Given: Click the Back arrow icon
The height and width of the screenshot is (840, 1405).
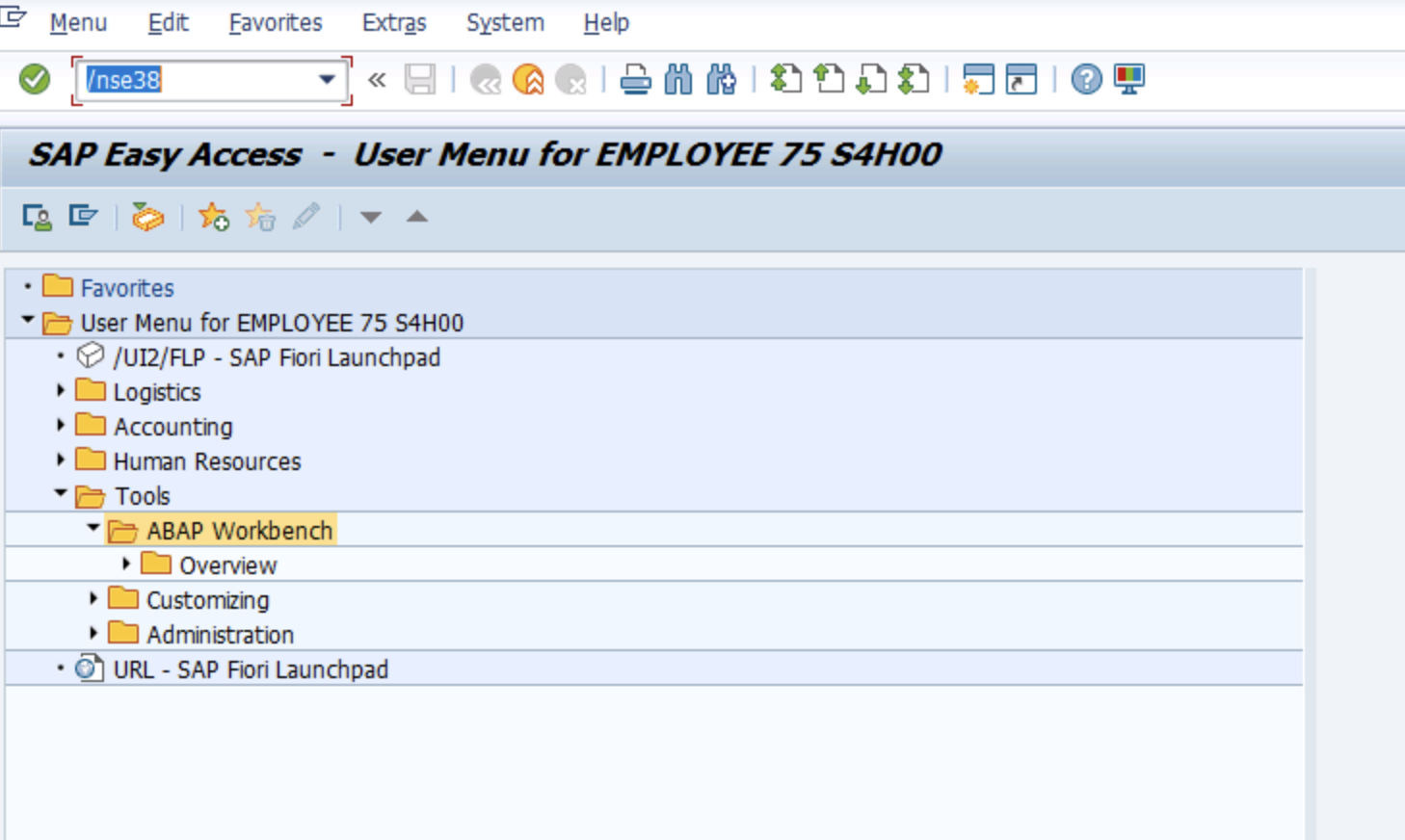Looking at the screenshot, I should point(485,79).
